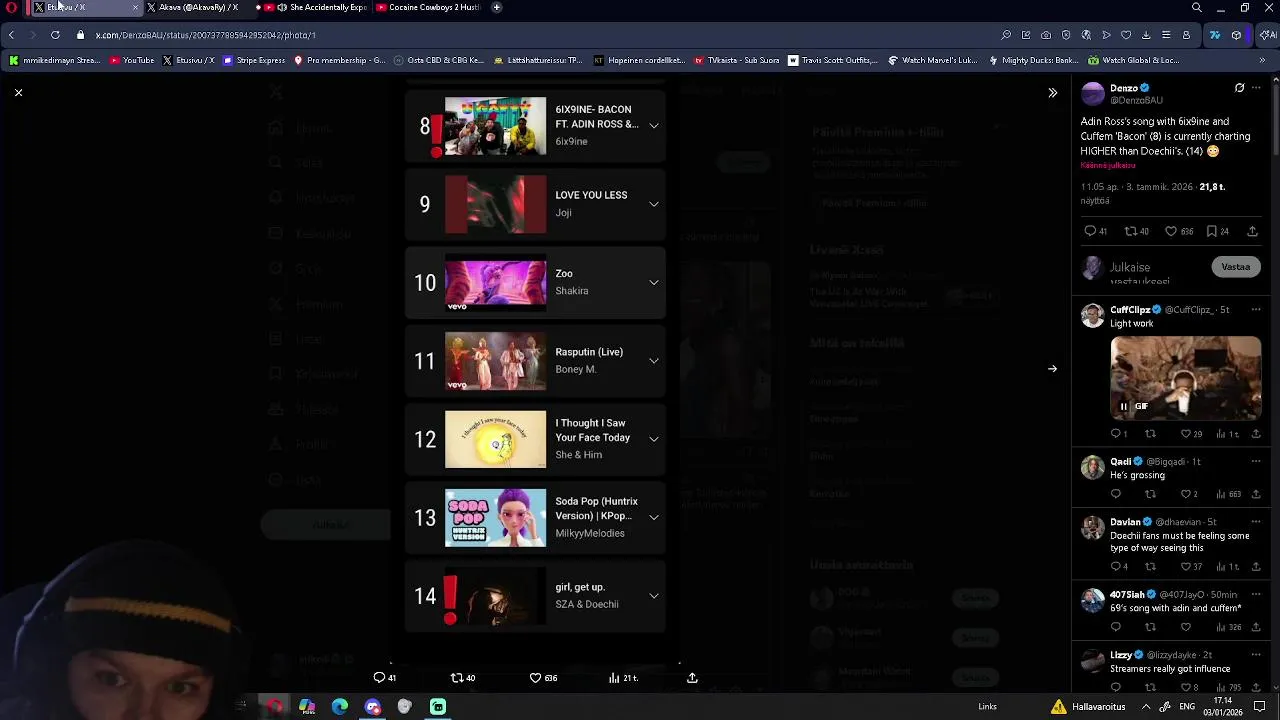Search tabs magnifier icon in title bar

(x=1197, y=7)
